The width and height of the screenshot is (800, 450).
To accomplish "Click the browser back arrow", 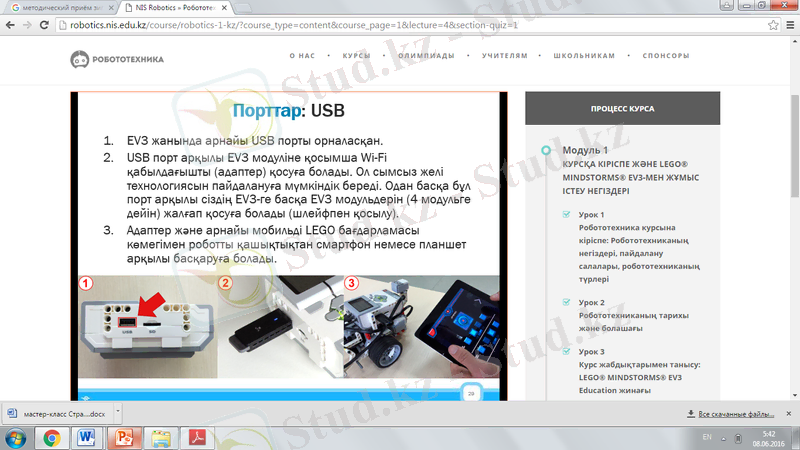I will tap(12, 24).
